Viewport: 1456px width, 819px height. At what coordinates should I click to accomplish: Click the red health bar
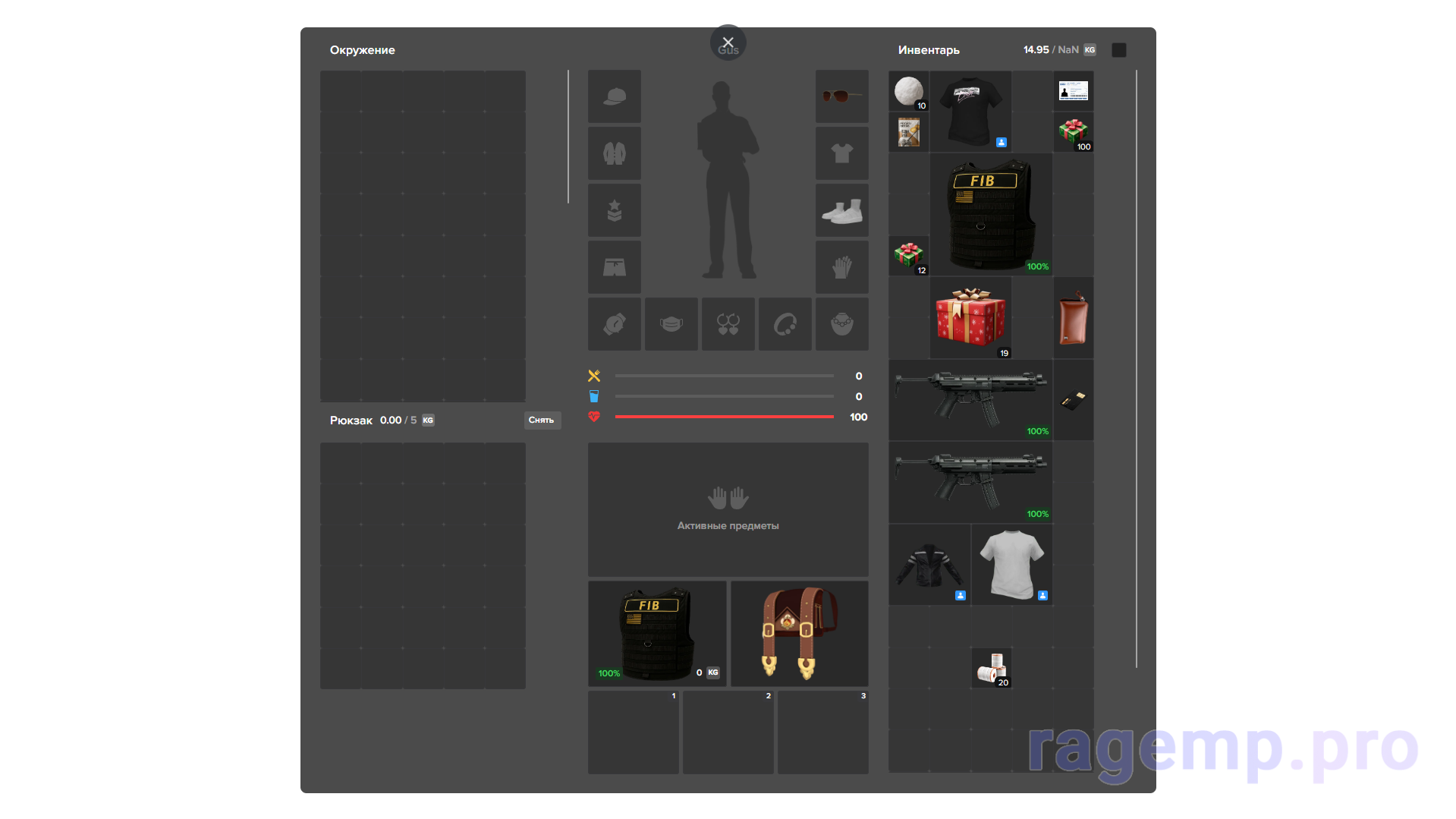[724, 417]
